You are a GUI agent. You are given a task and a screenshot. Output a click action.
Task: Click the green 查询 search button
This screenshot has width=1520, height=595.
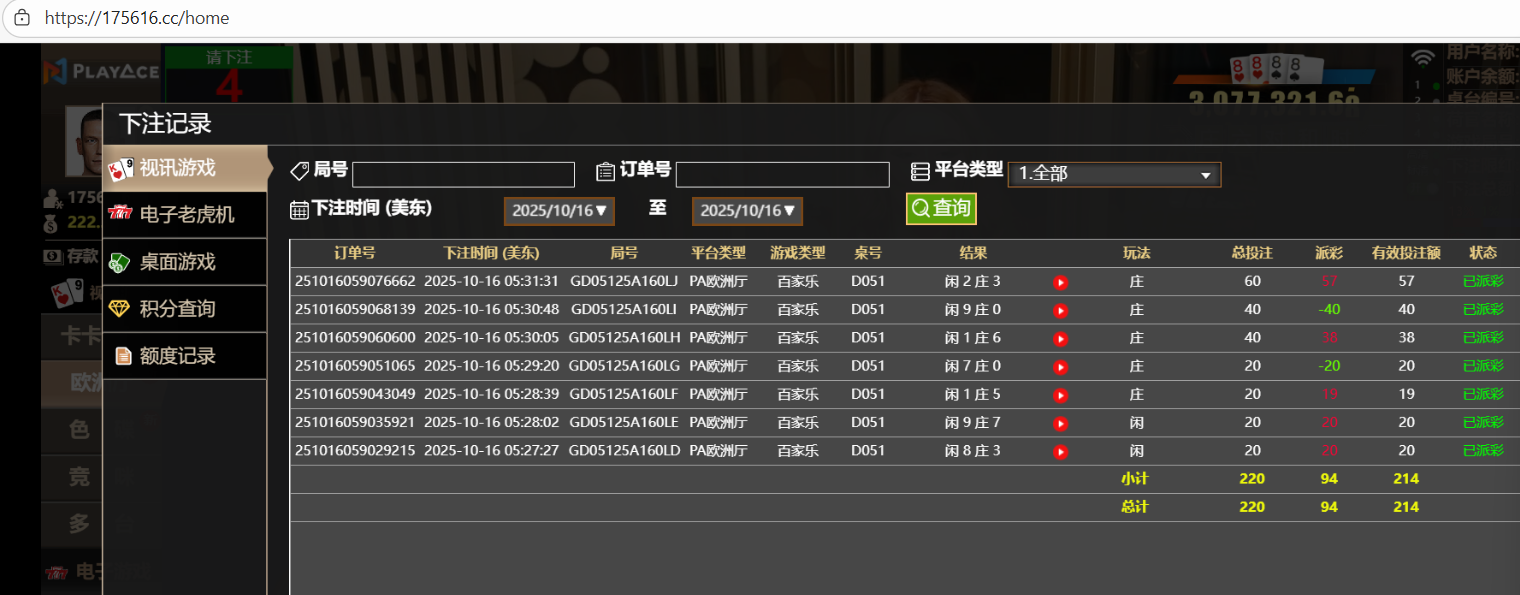(941, 208)
